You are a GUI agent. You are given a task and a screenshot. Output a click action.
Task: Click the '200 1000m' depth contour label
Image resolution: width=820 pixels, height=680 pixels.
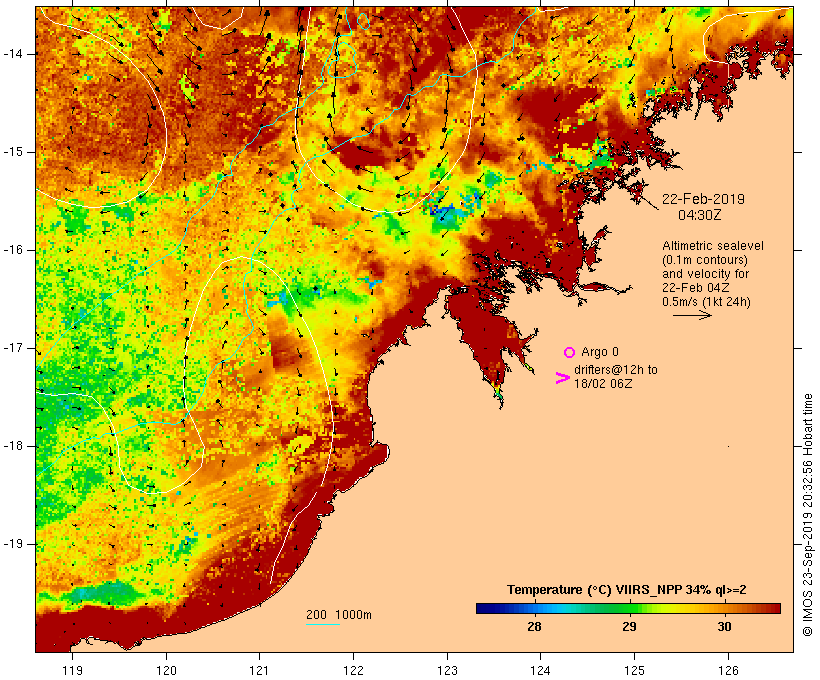(339, 615)
